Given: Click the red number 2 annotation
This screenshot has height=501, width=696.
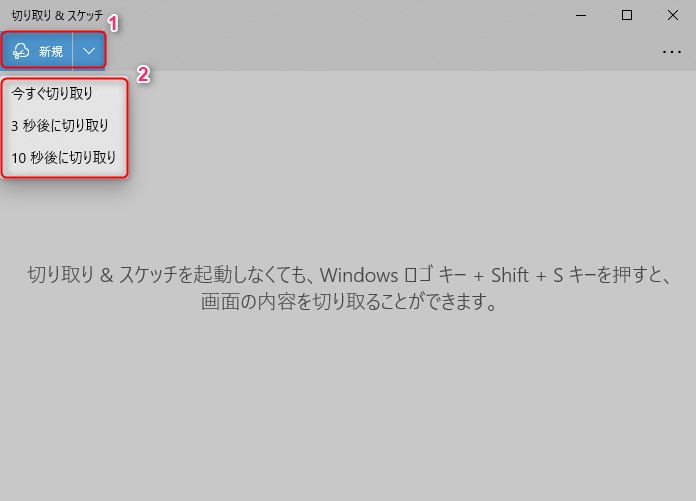Looking at the screenshot, I should coord(143,75).
